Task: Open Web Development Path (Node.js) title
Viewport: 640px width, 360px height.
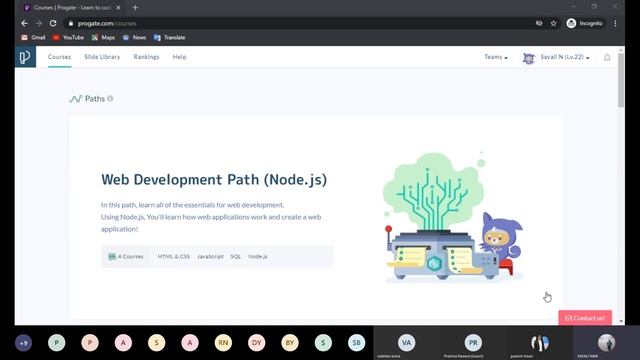Action: tap(214, 180)
